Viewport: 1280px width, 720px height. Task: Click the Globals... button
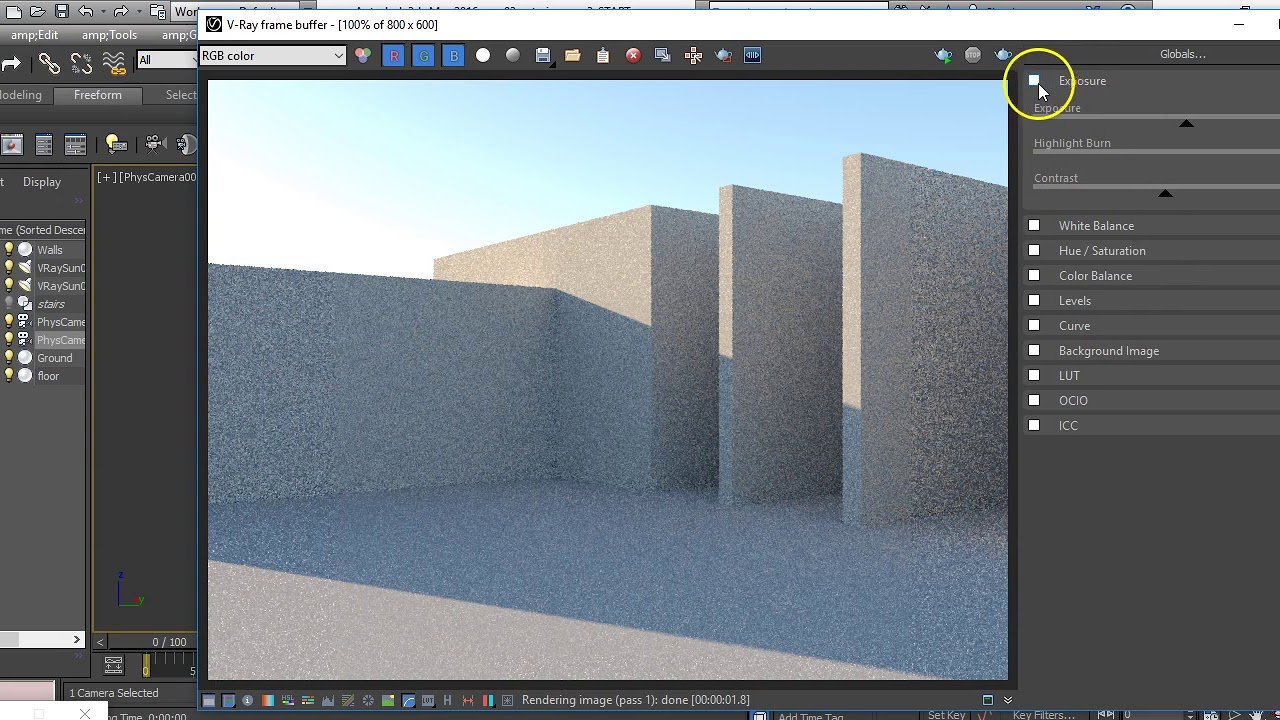click(x=1183, y=54)
